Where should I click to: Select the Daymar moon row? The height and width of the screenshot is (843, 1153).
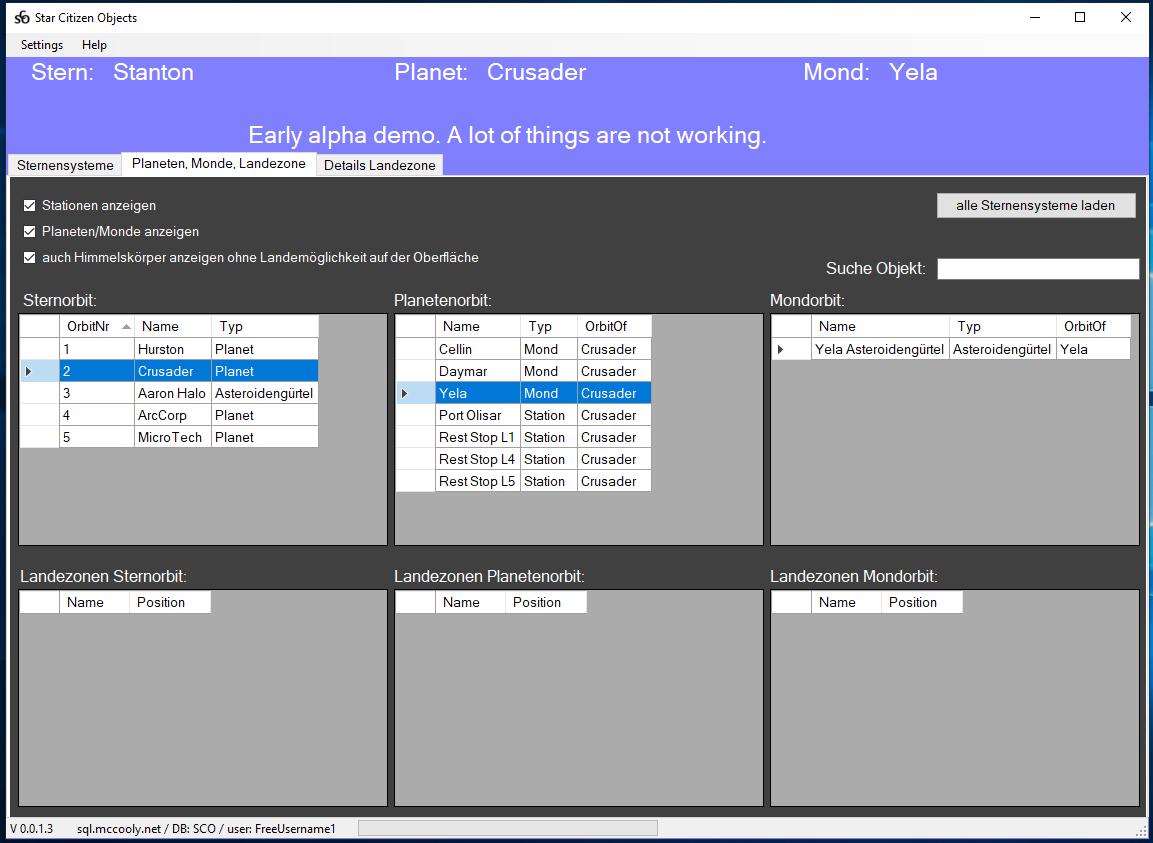click(x=524, y=371)
